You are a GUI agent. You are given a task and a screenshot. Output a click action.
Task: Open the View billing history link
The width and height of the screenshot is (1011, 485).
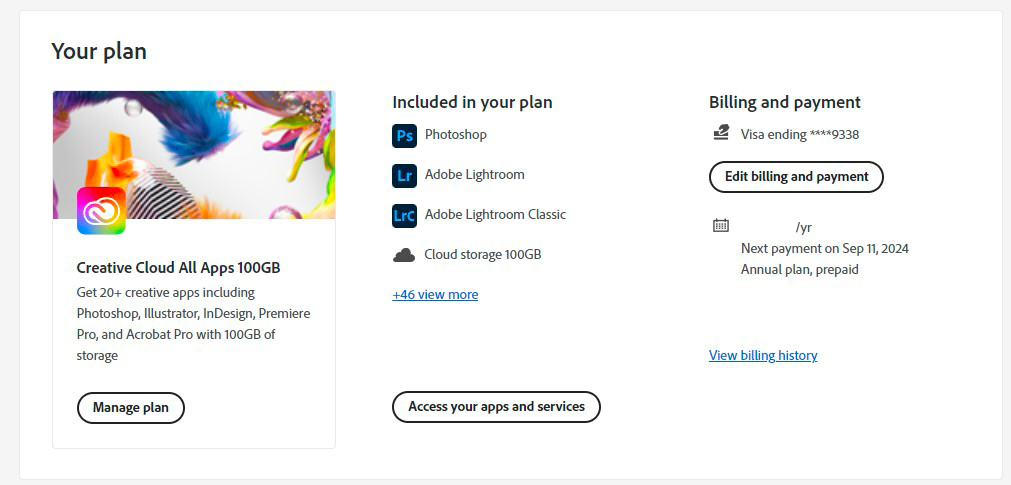[x=763, y=356]
